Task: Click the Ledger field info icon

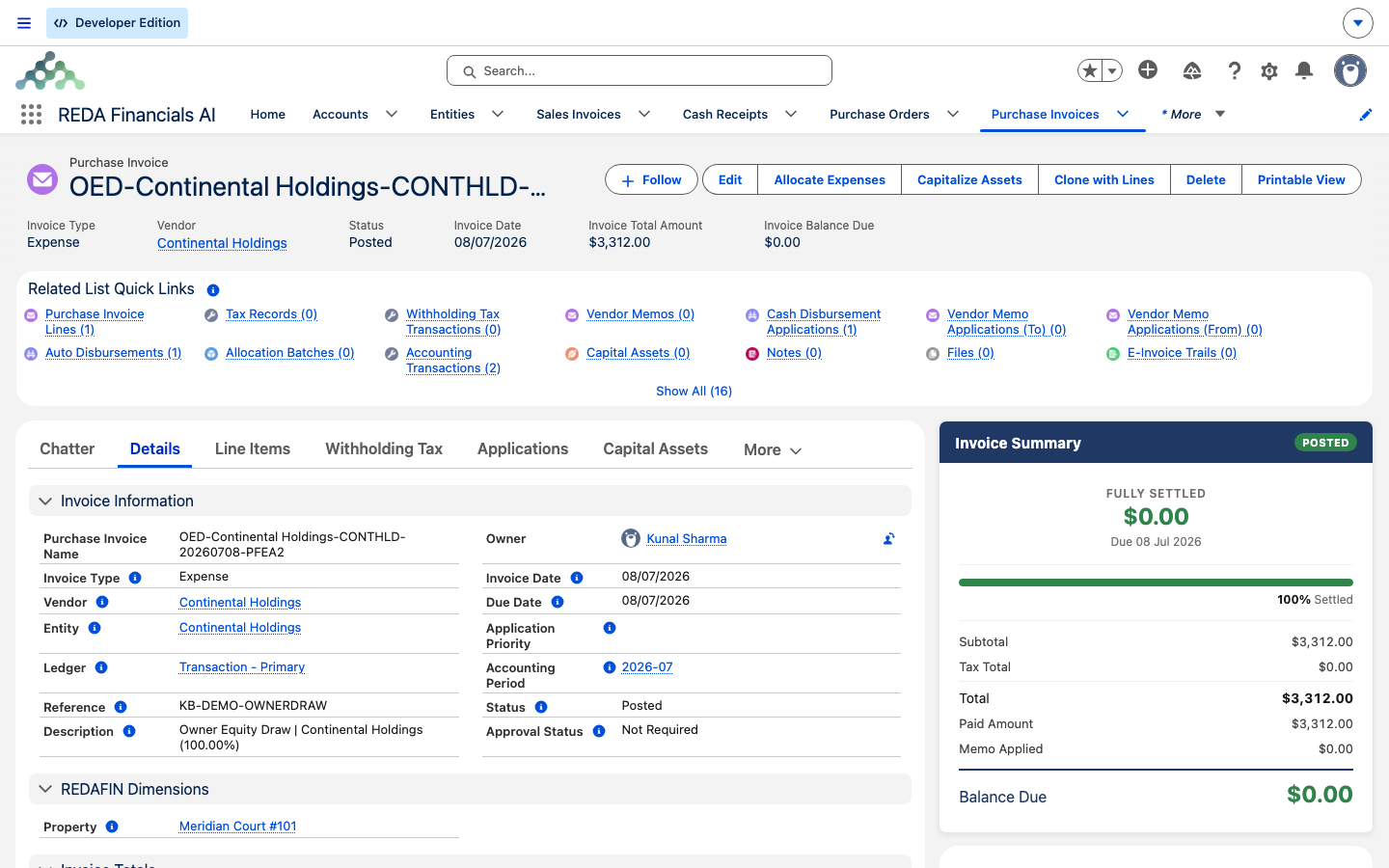Action: tap(101, 667)
